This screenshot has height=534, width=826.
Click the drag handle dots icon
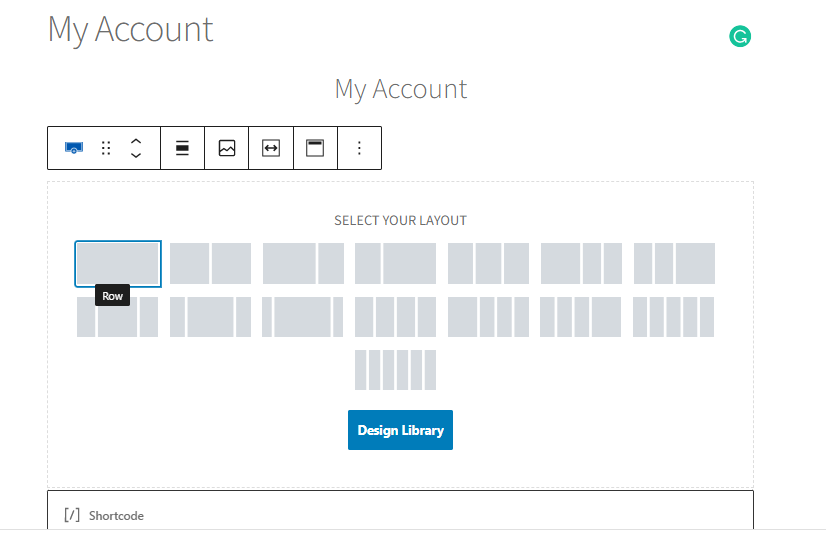point(106,148)
